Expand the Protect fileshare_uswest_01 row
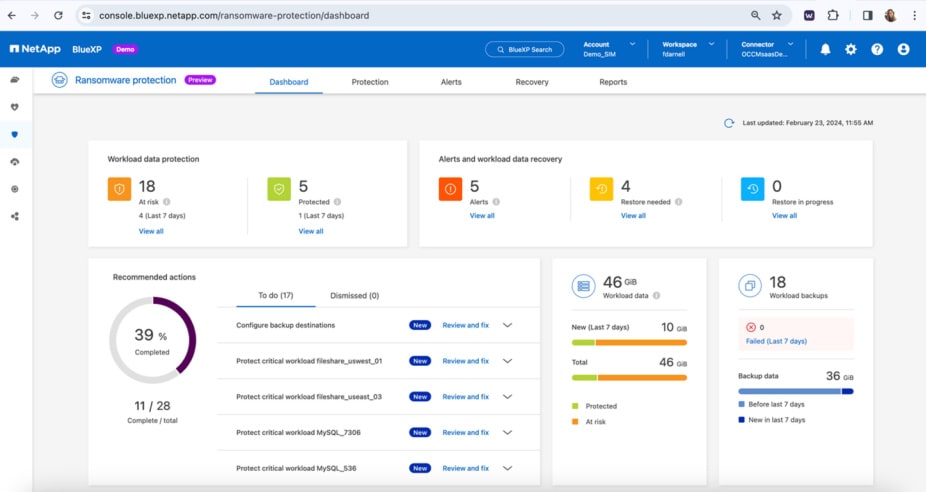Screen dimensions: 926x492 click(x=507, y=361)
